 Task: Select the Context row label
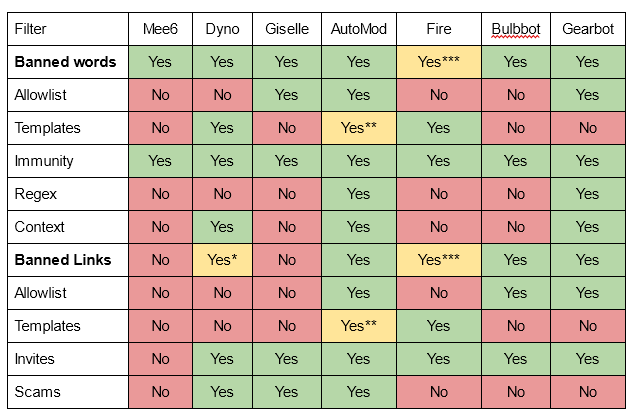(x=39, y=227)
